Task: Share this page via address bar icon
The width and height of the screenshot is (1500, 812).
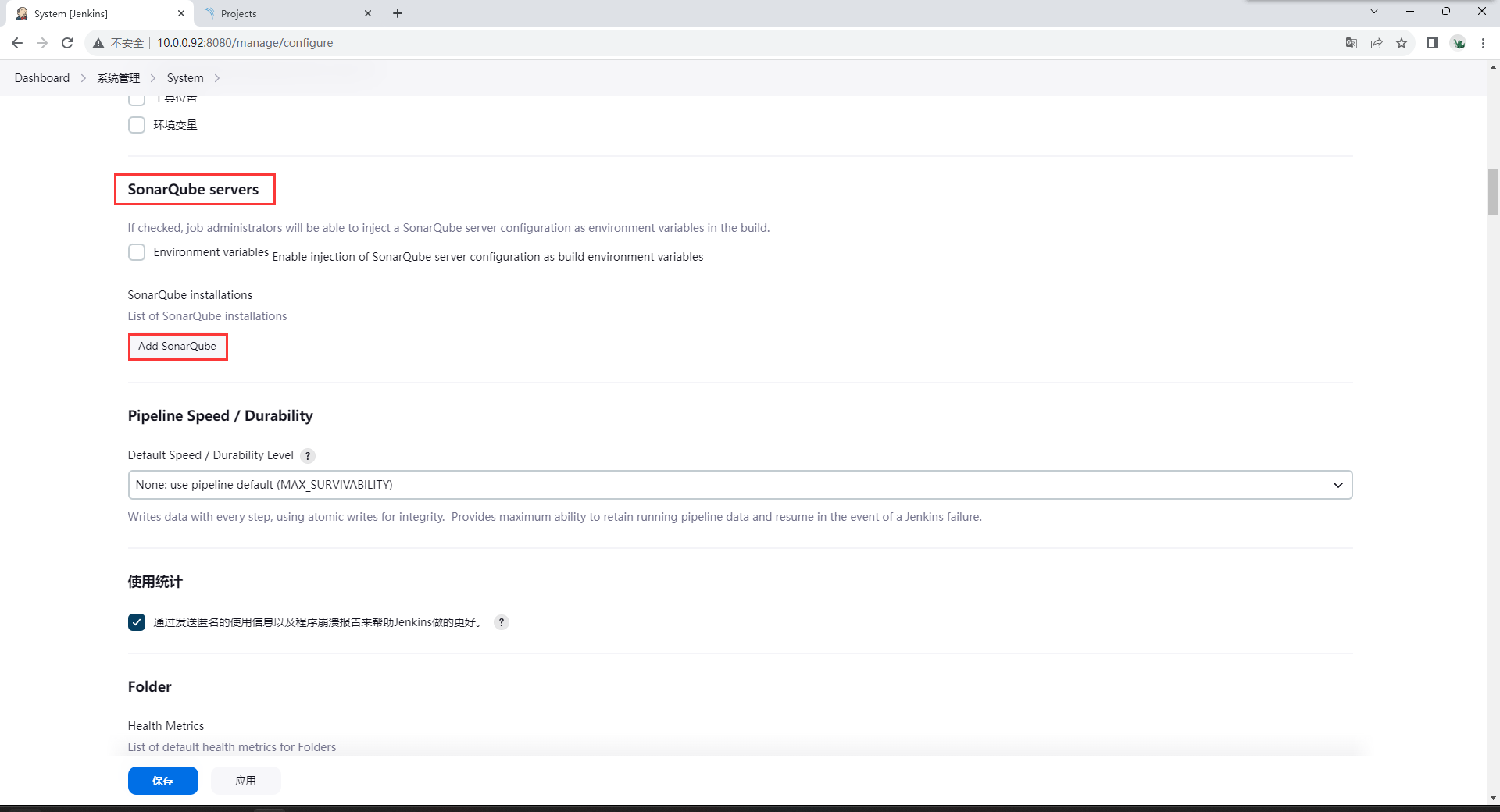Action: 1377,43
